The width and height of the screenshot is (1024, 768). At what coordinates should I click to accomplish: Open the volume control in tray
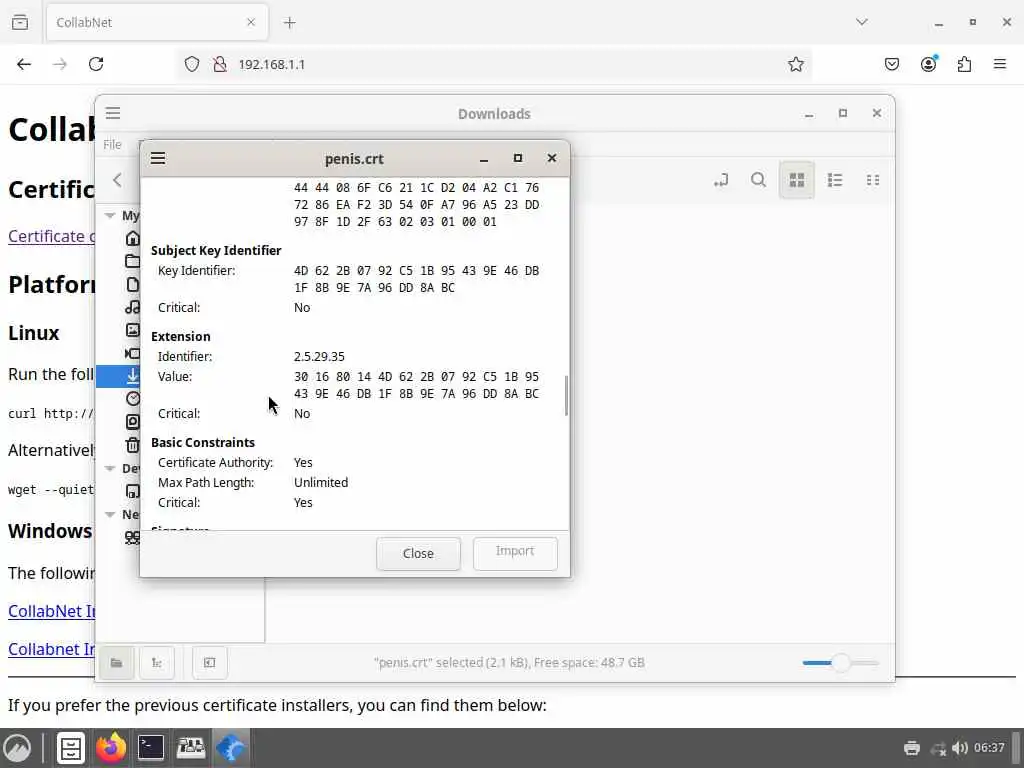[960, 748]
